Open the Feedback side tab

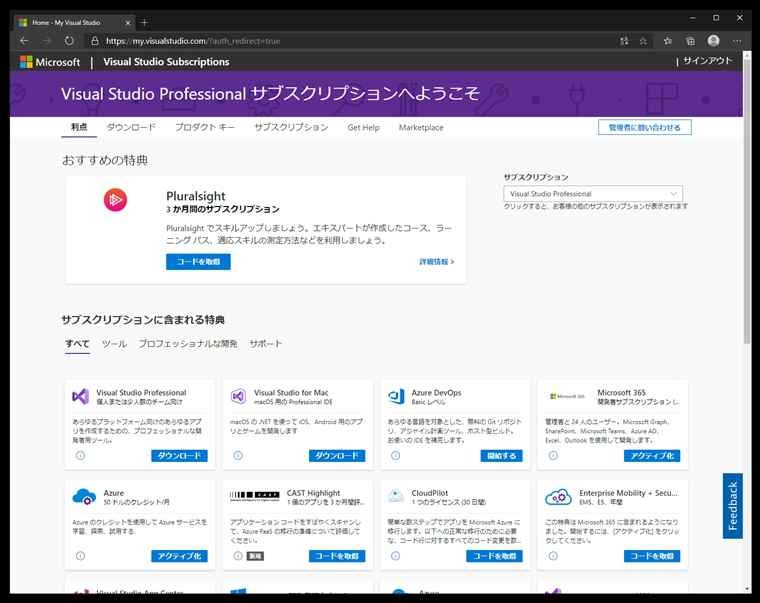click(x=732, y=506)
